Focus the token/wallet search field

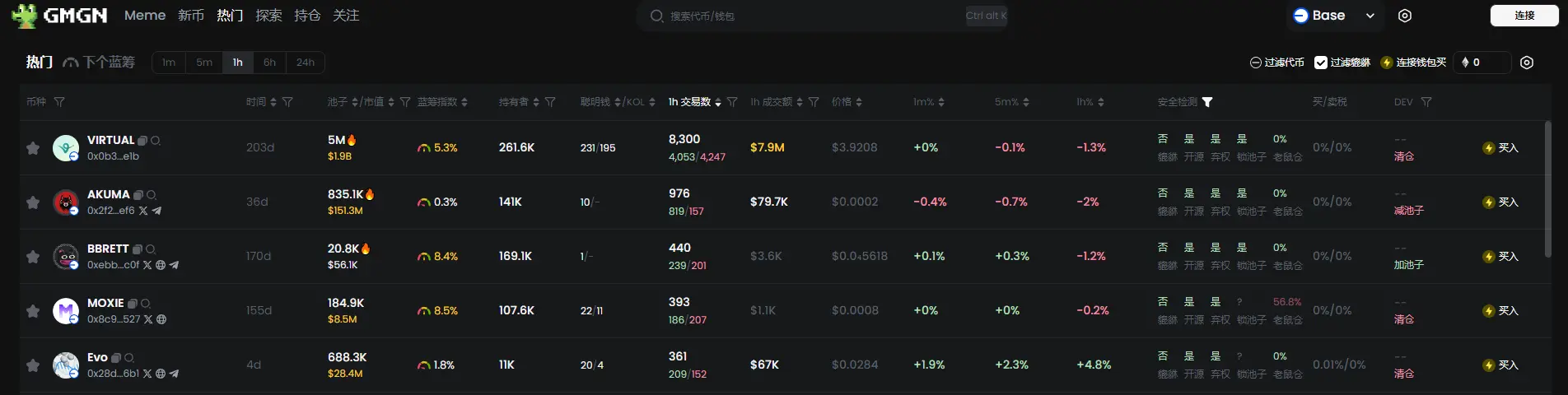click(x=807, y=16)
